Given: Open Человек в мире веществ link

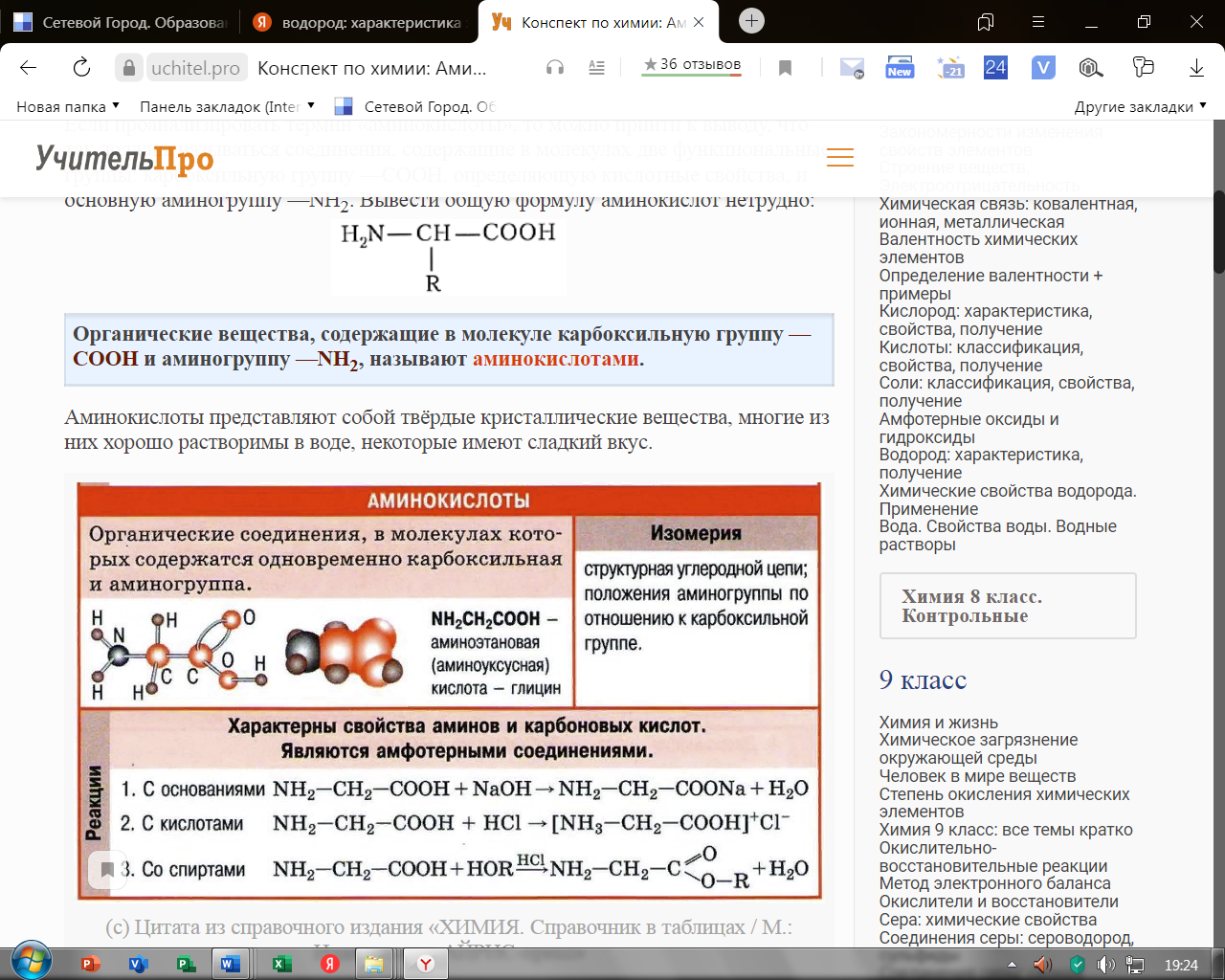Looking at the screenshot, I should tap(977, 776).
